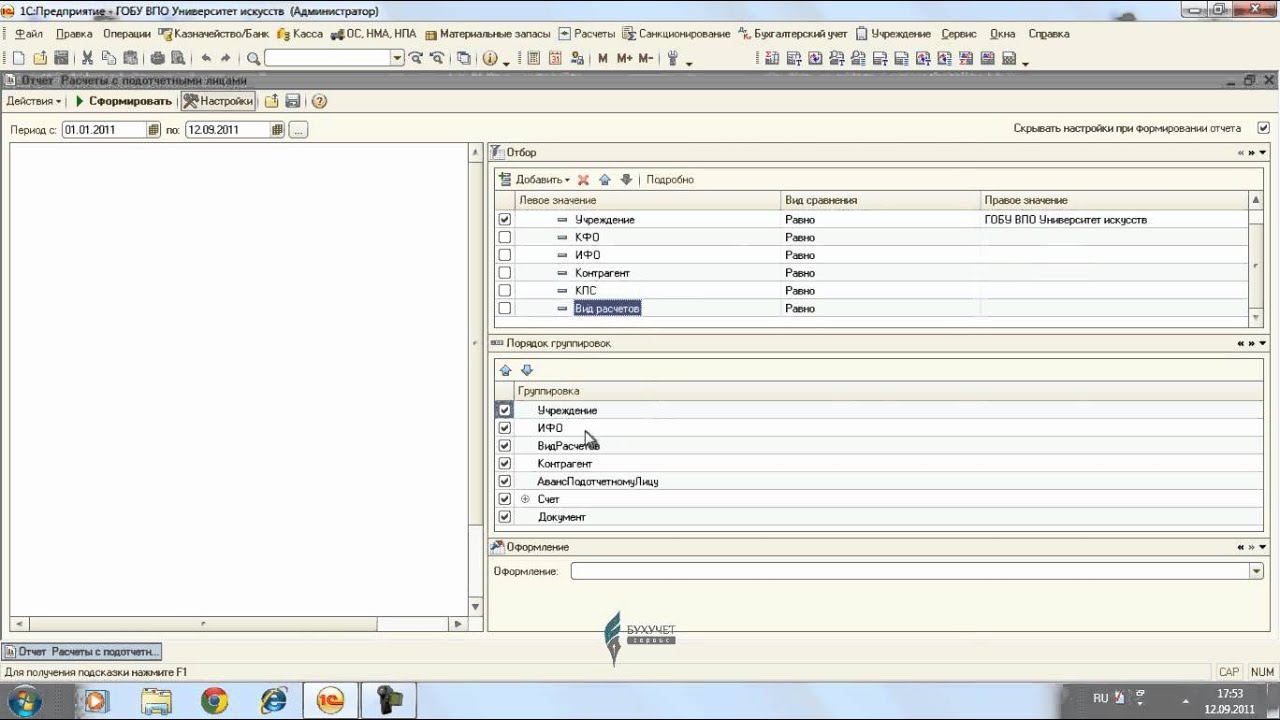The width and height of the screenshot is (1280, 720).
Task: Click the horizontal scrollbar of report area
Action: [x=237, y=624]
